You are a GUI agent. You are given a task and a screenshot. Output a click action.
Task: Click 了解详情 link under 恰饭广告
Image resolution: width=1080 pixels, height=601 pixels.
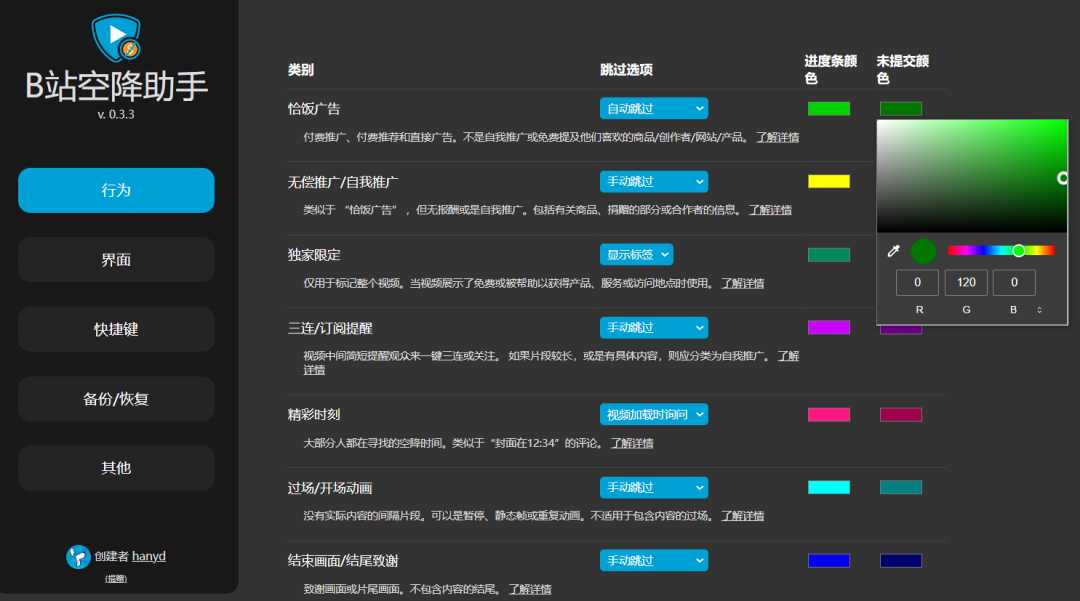[778, 137]
